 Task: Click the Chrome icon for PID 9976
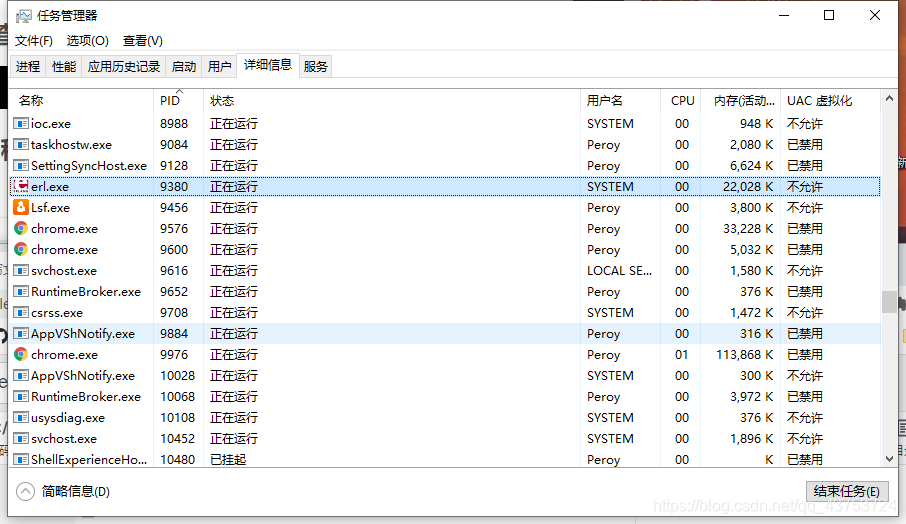point(21,355)
